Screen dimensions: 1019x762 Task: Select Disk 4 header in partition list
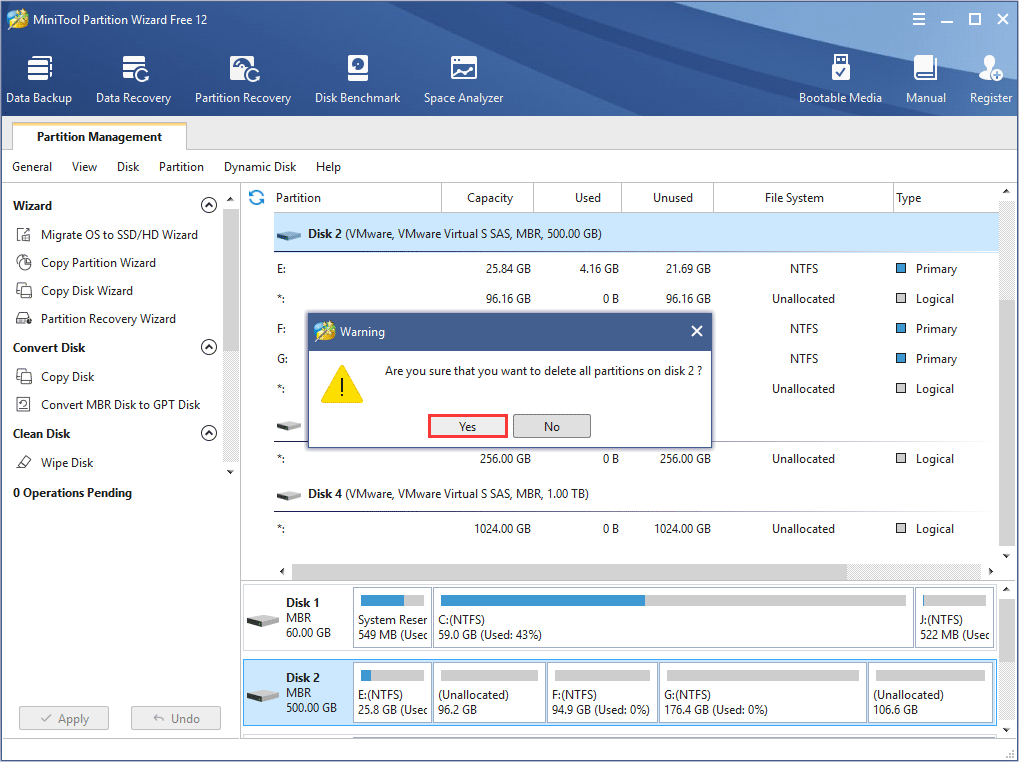(x=636, y=494)
